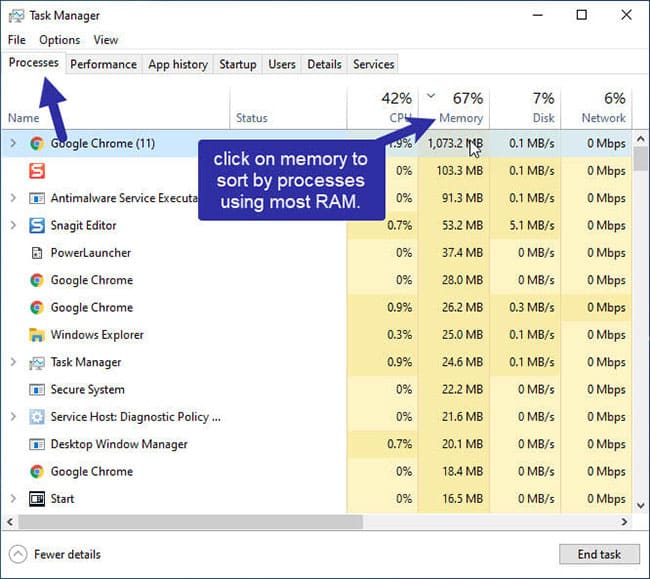Click the End task button
The image size is (650, 579).
click(x=599, y=554)
